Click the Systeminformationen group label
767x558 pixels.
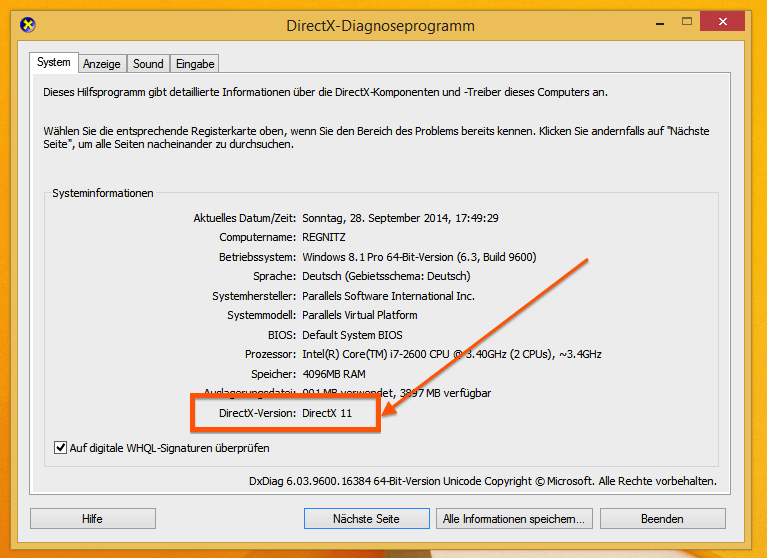tap(103, 193)
